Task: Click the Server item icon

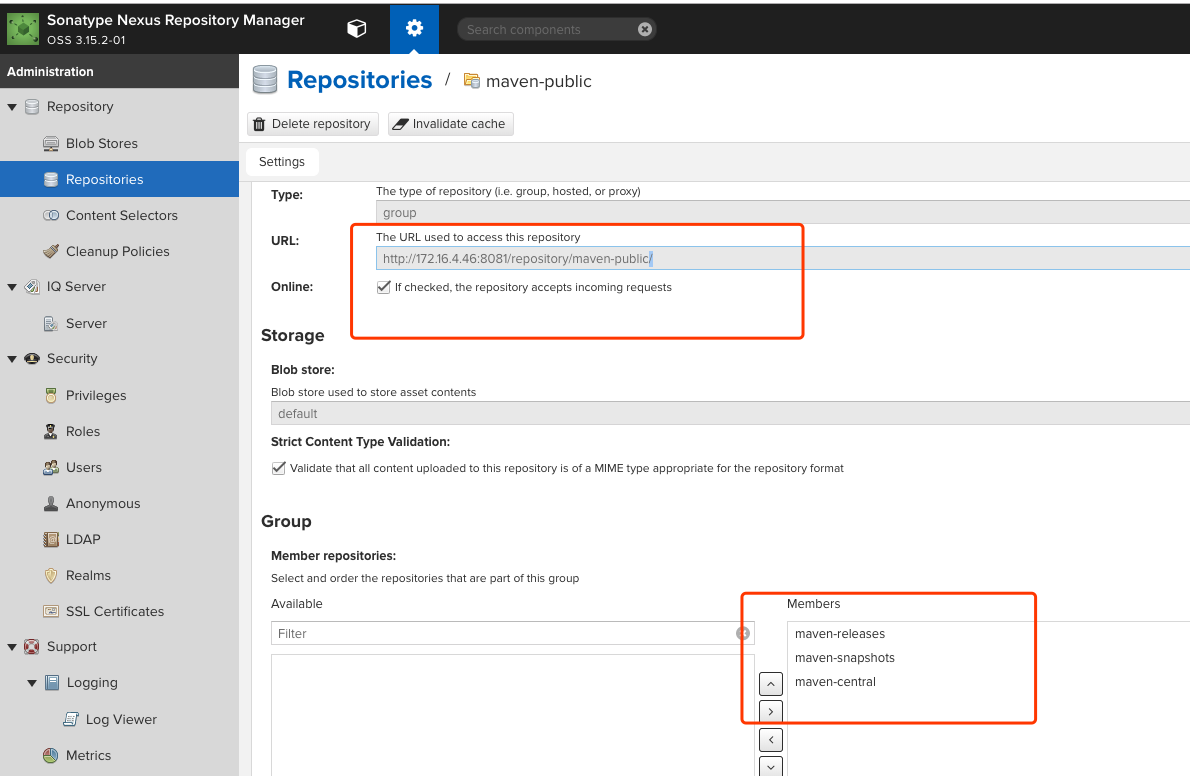Action: click(51, 323)
